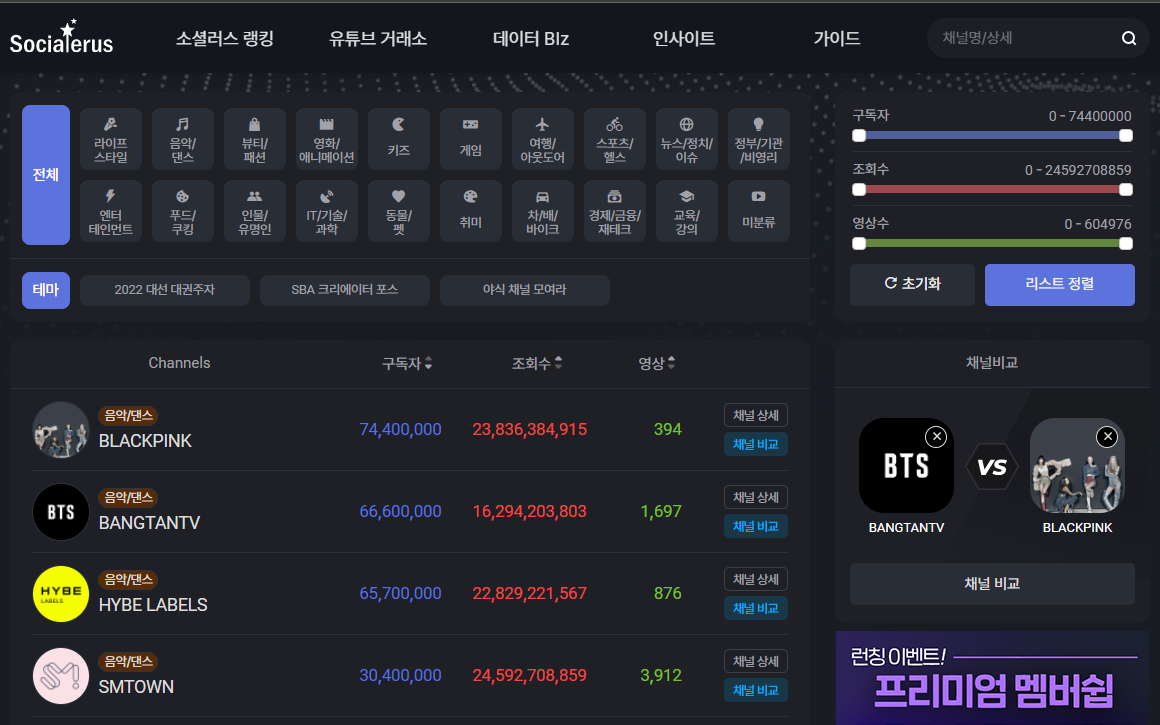The width and height of the screenshot is (1160, 725).
Task: Open 채널 상세 for SMTOWN
Action: pos(755,661)
